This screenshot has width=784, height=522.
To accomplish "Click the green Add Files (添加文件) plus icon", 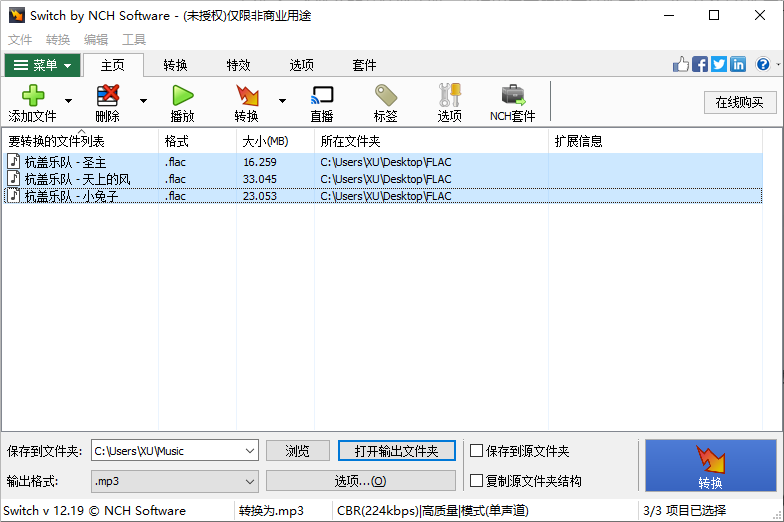I will click(33, 95).
